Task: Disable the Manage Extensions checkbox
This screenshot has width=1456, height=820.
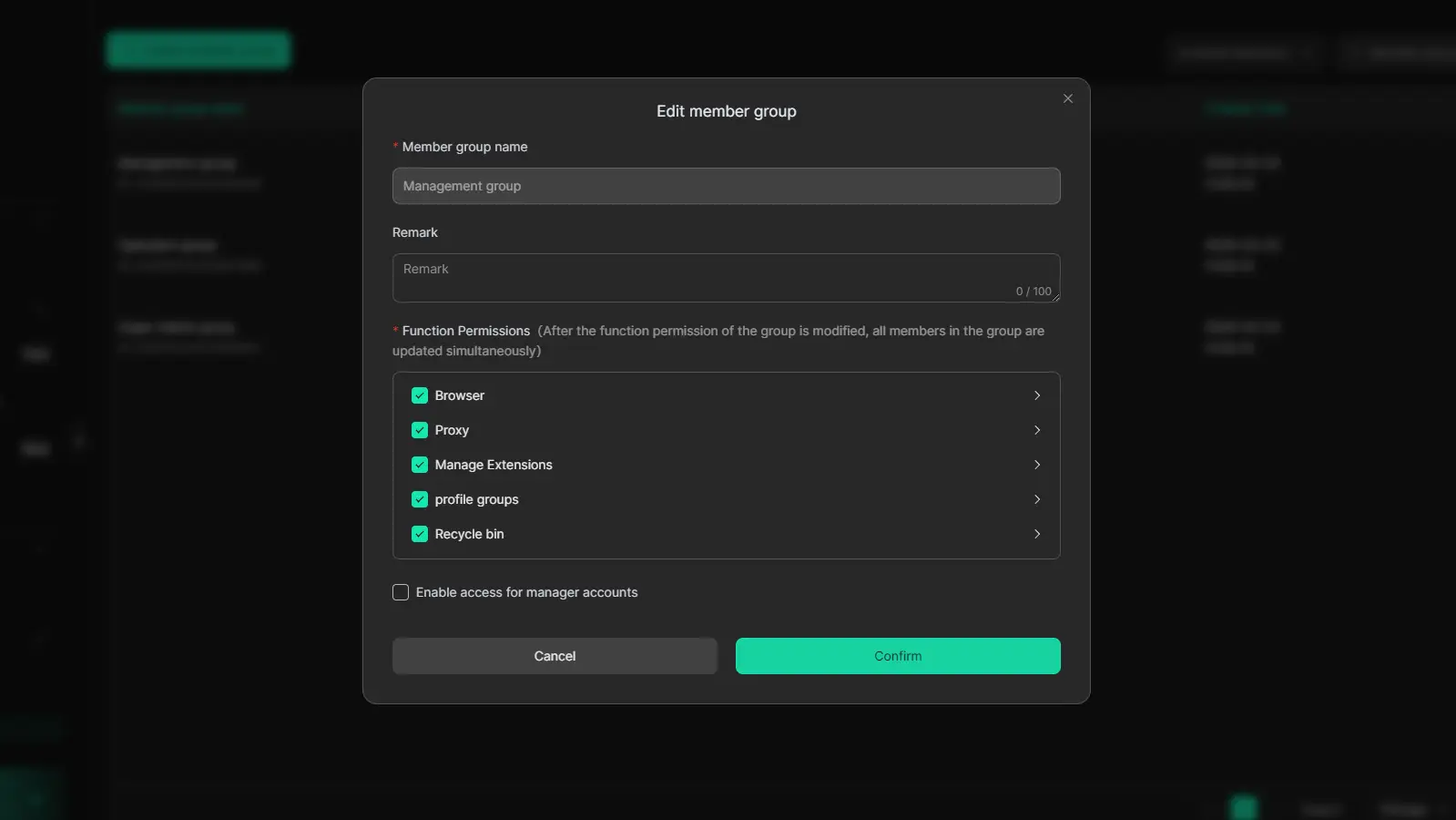Action: pos(419,465)
